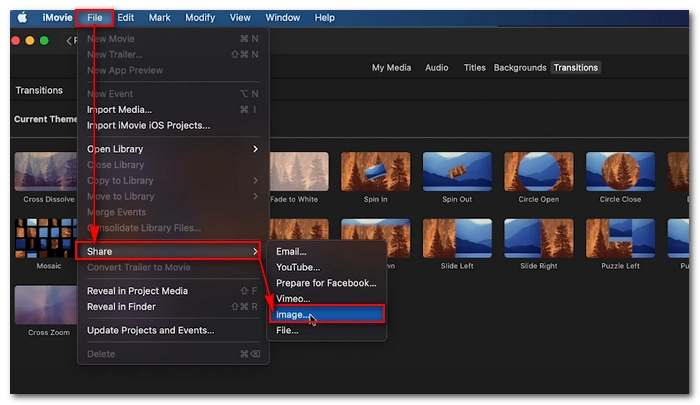Share to Vimeo… option
Image resolution: width=700 pixels, height=405 pixels.
pos(326,299)
